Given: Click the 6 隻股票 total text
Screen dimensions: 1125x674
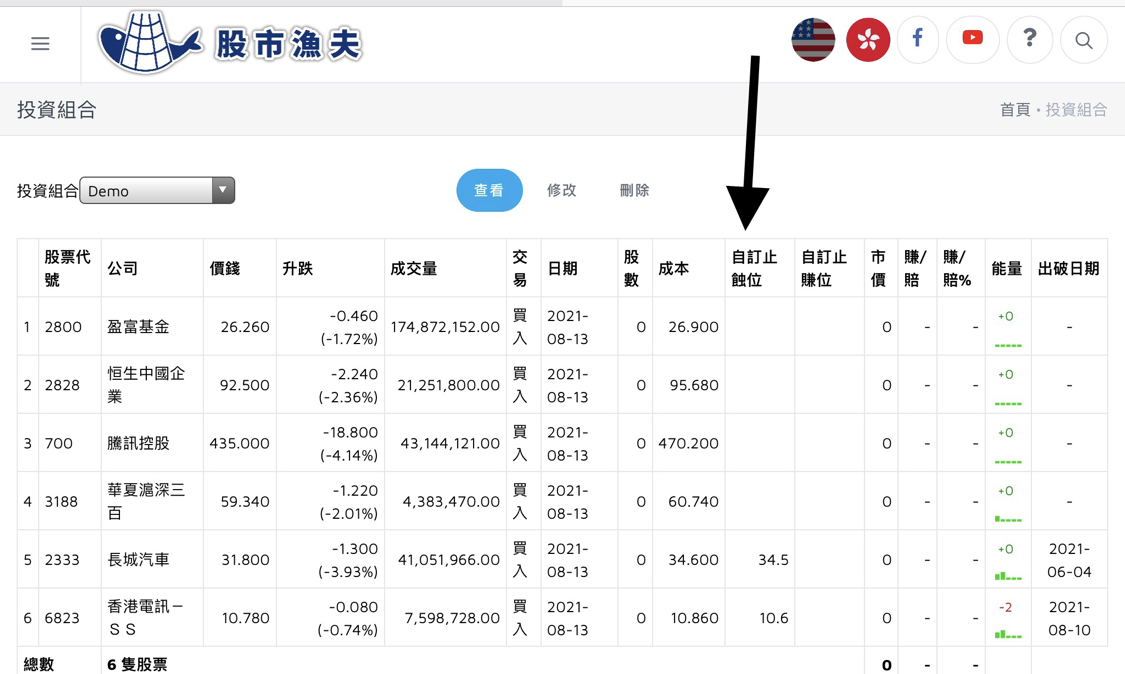Looking at the screenshot, I should click(137, 665).
